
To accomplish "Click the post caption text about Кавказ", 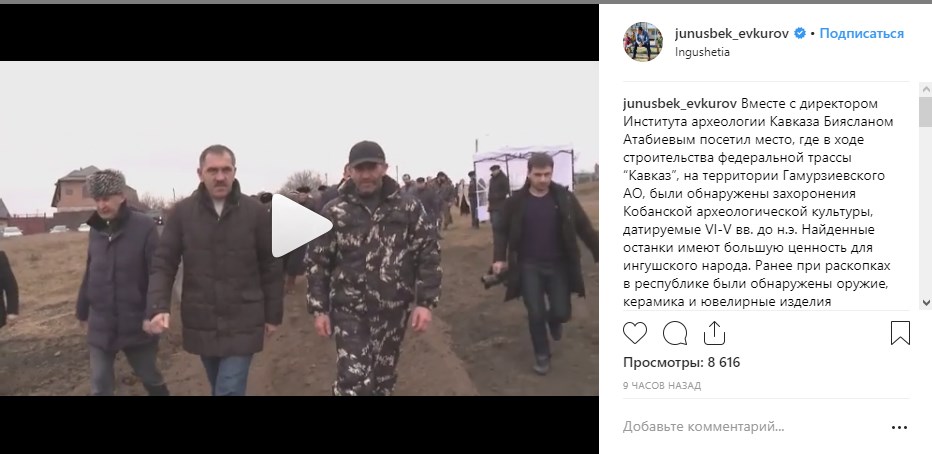I will tap(758, 203).
